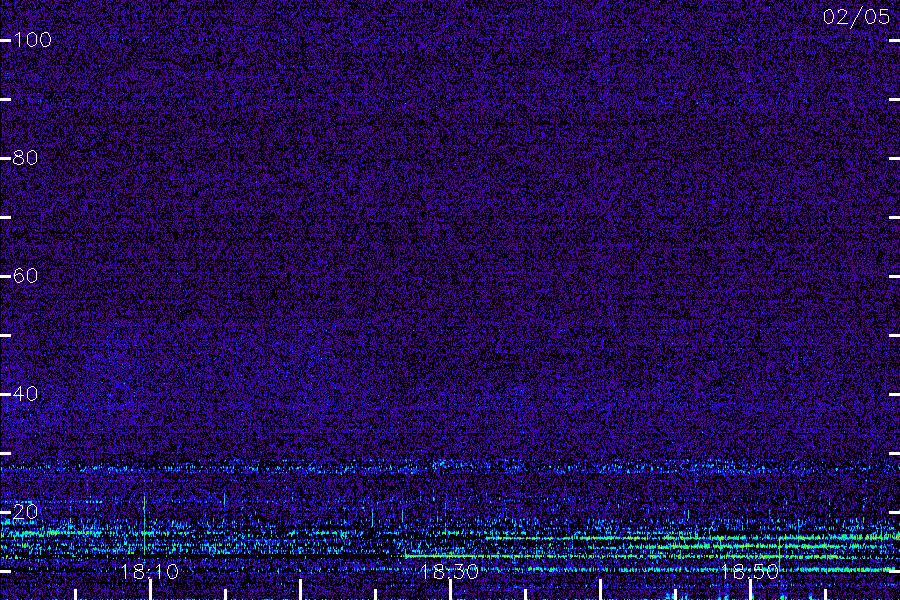Screen dimensions: 900x600
Task: Click the 80 frequency axis label
Action: (25, 157)
